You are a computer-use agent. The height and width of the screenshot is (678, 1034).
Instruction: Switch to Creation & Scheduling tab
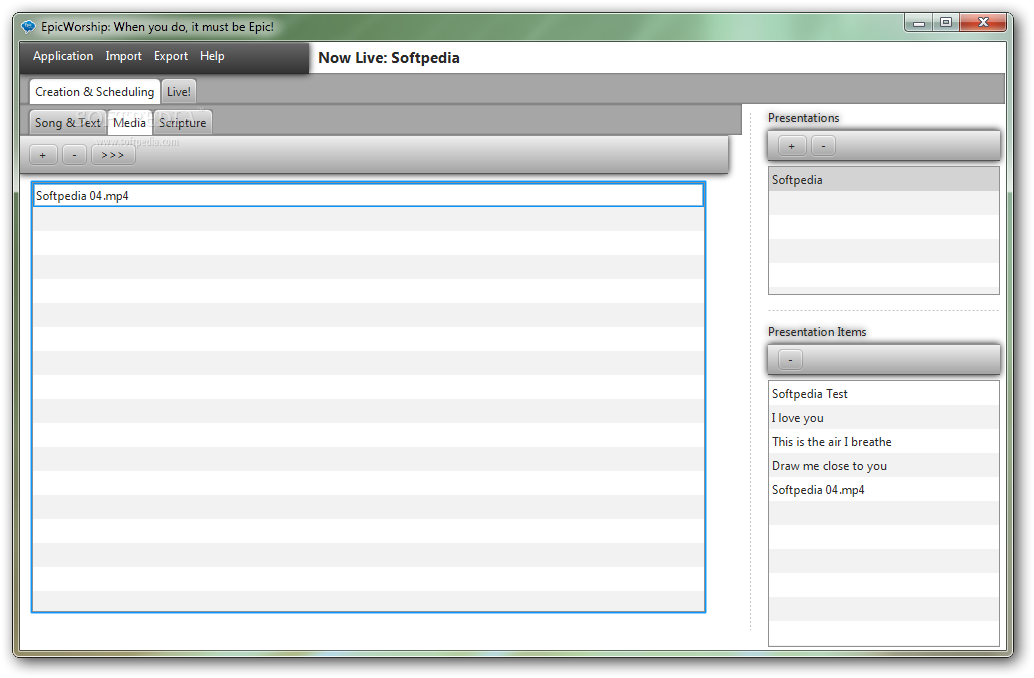pos(94,92)
